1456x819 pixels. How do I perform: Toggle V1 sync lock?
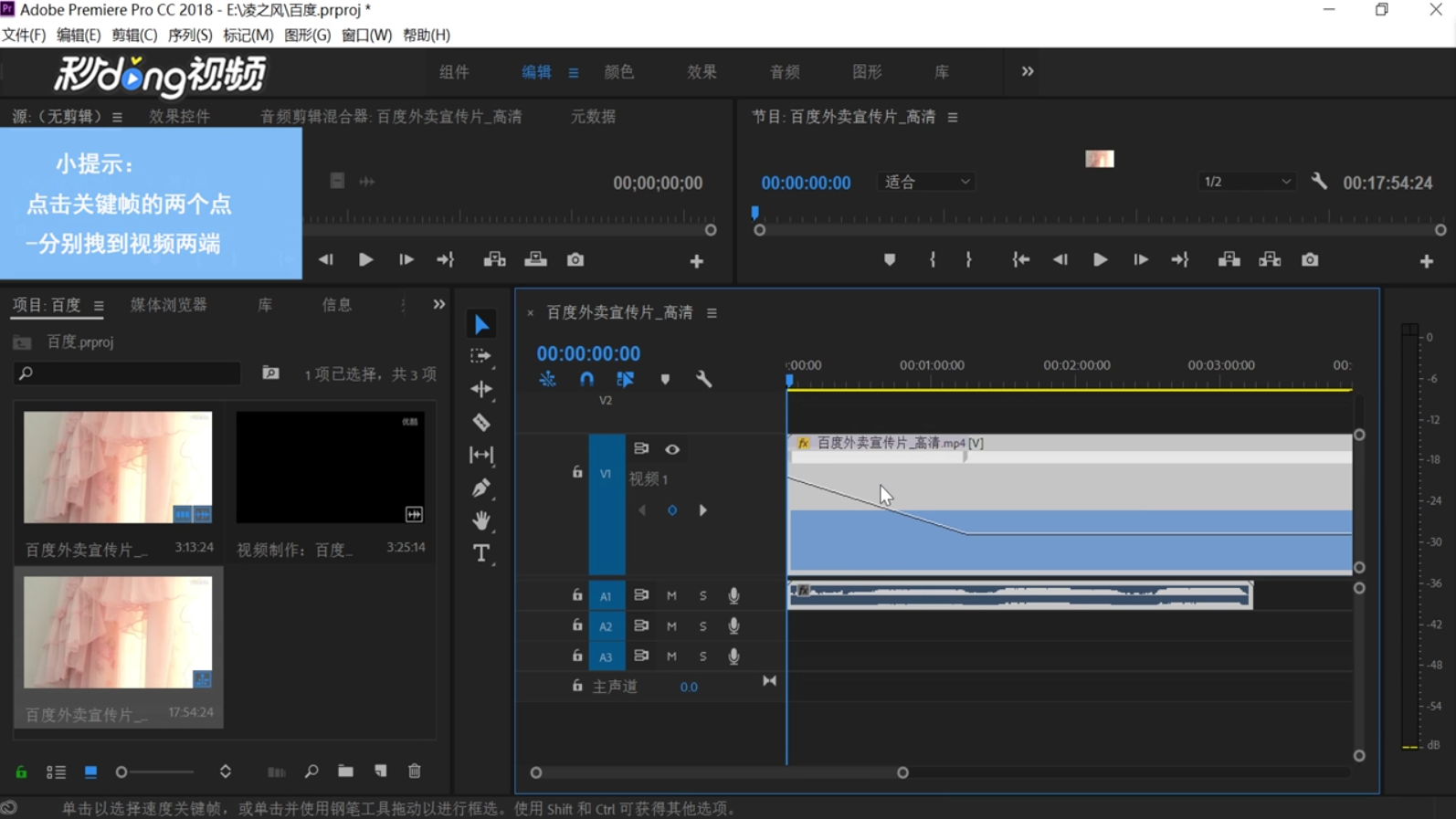click(x=641, y=448)
